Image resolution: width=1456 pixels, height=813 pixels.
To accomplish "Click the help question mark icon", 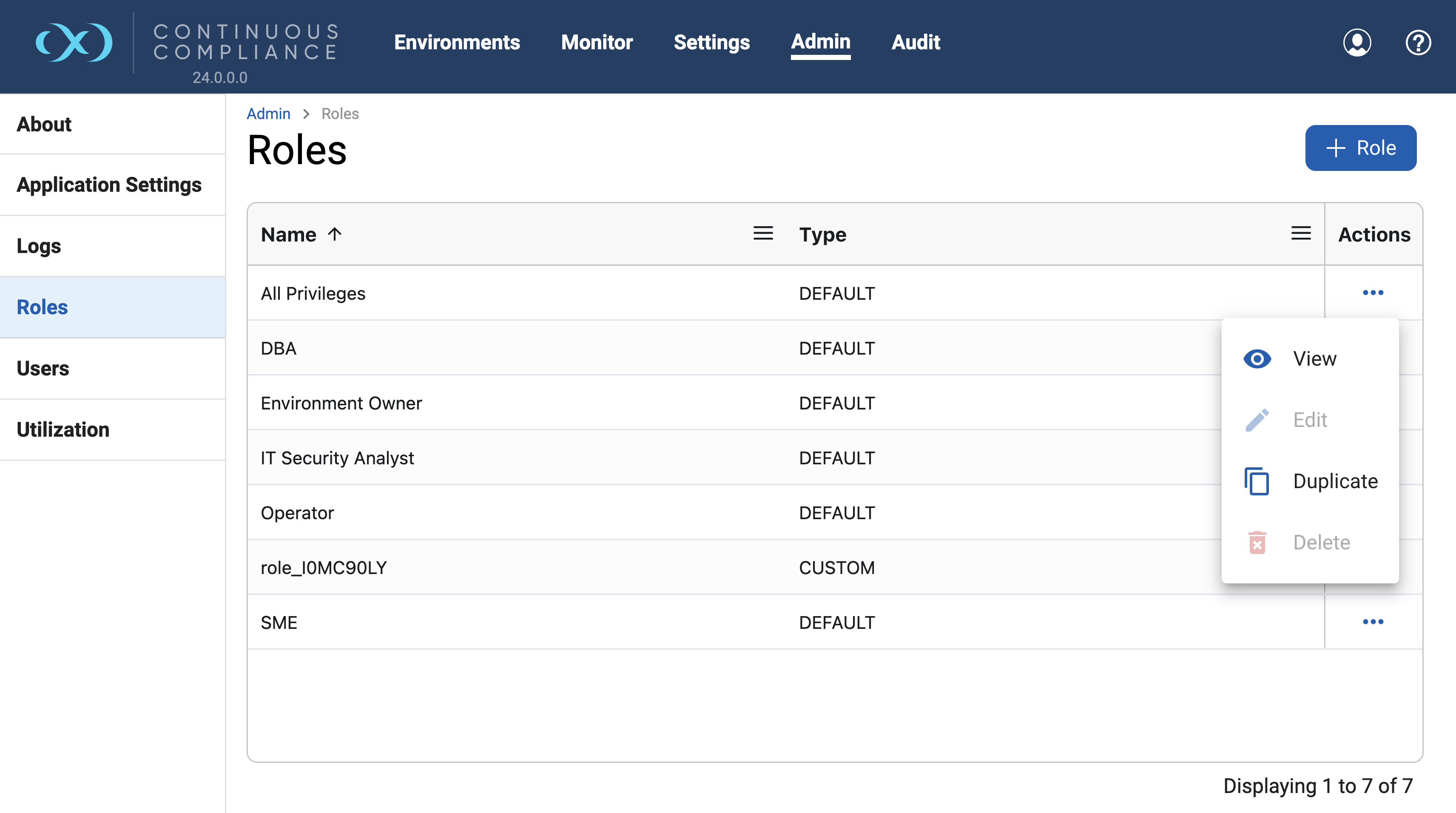I will pyautogui.click(x=1418, y=43).
